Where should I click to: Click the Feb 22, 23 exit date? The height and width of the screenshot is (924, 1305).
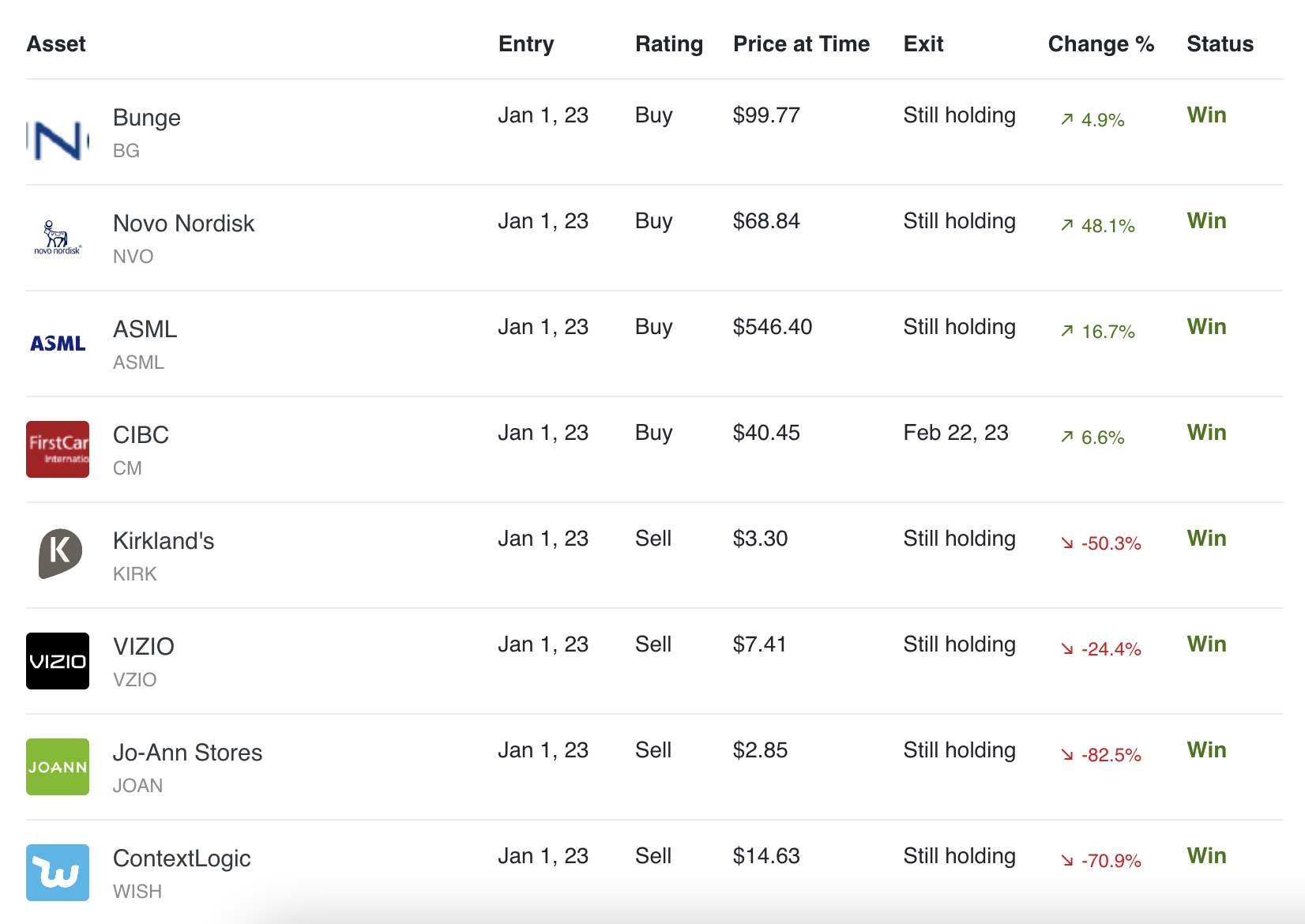[956, 433]
